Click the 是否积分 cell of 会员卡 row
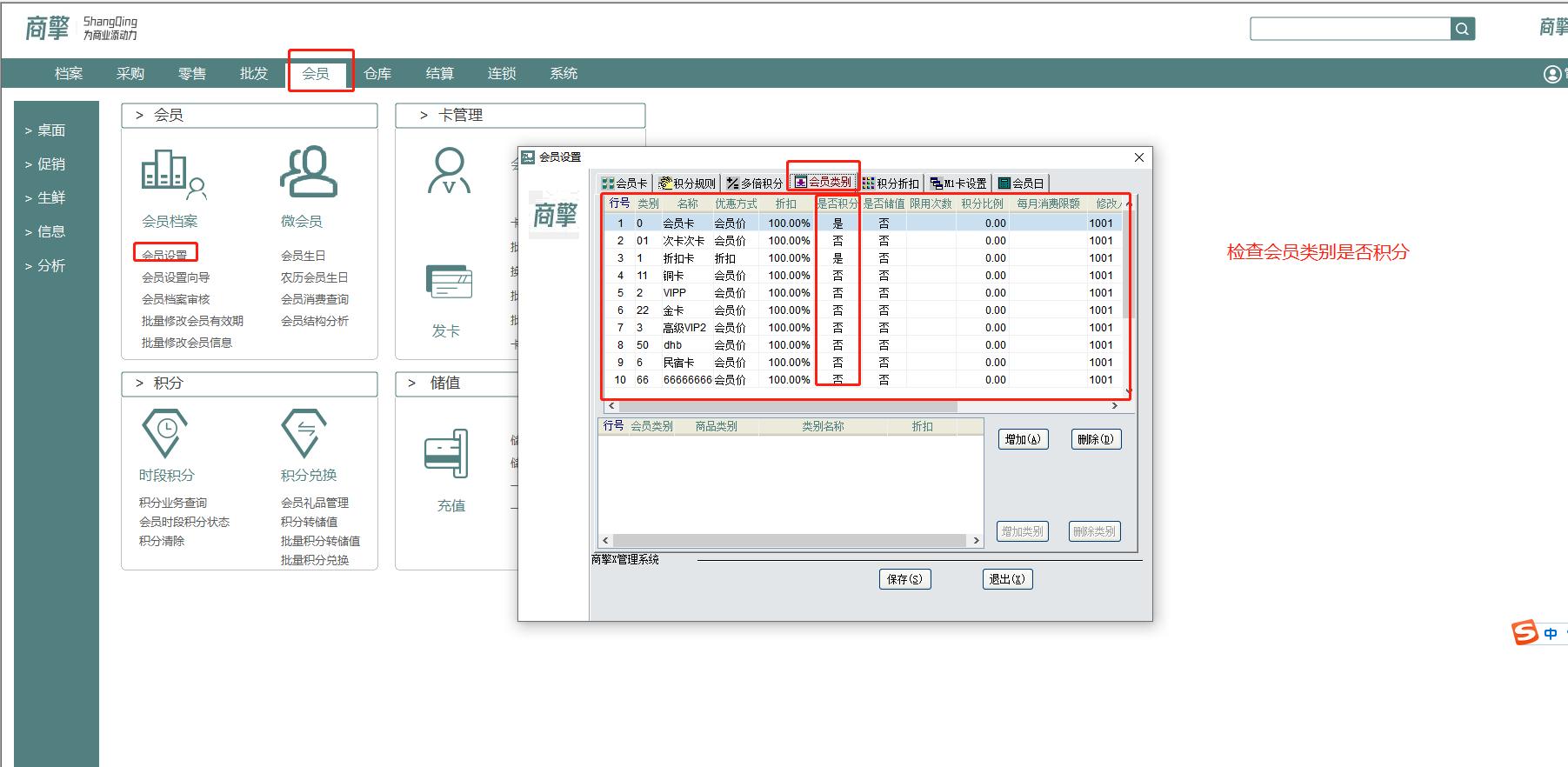The width and height of the screenshot is (1568, 767). point(837,223)
